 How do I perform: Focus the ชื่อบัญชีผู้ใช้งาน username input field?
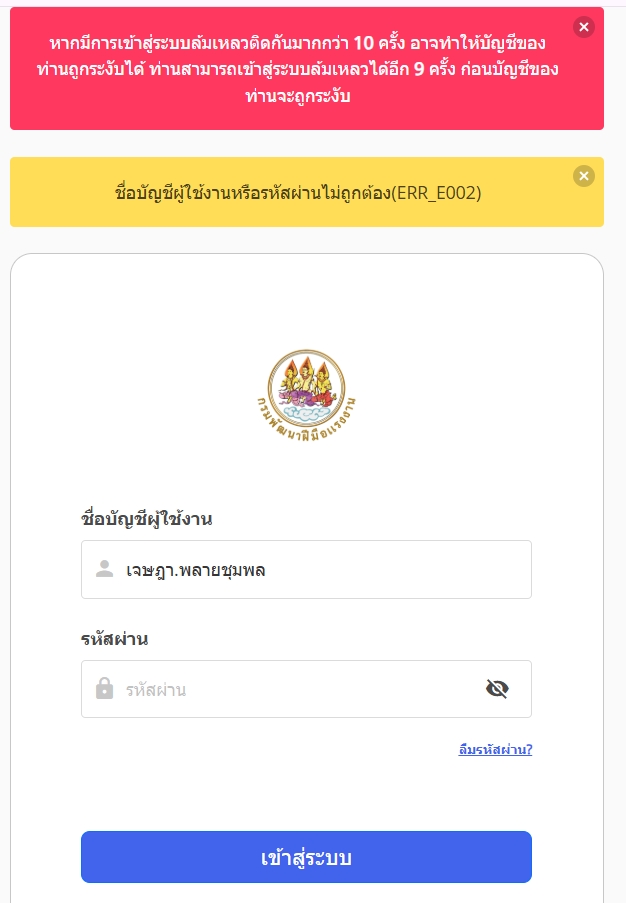[306, 570]
